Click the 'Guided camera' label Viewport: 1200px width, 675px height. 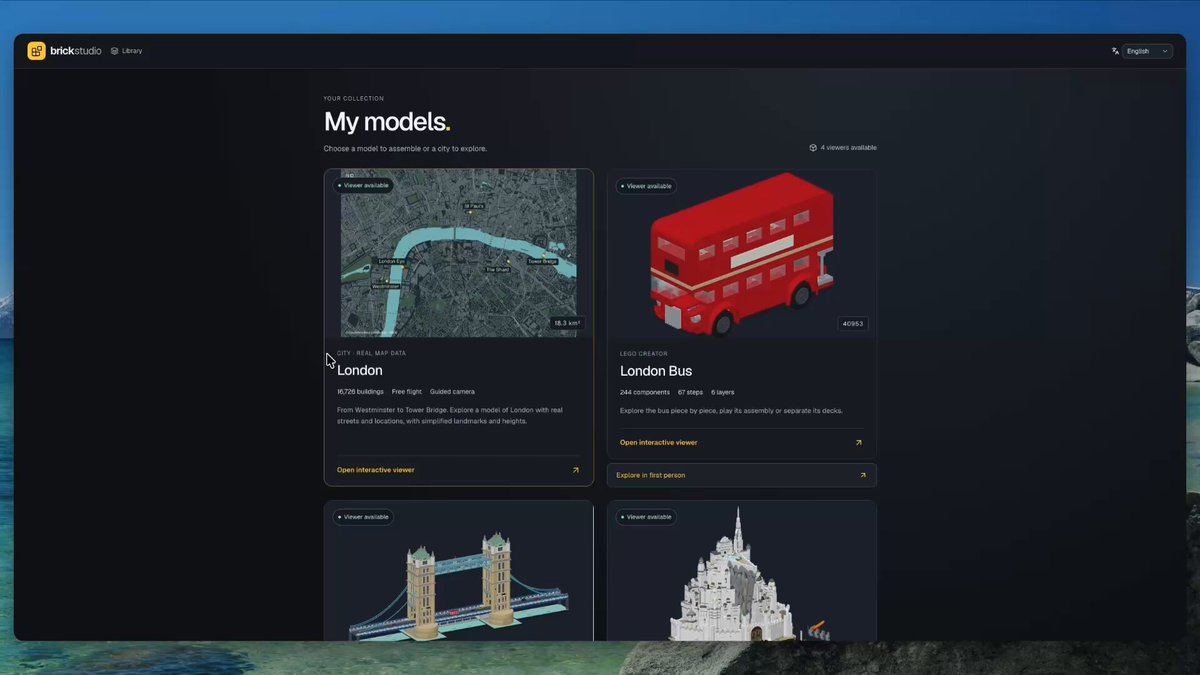452,392
